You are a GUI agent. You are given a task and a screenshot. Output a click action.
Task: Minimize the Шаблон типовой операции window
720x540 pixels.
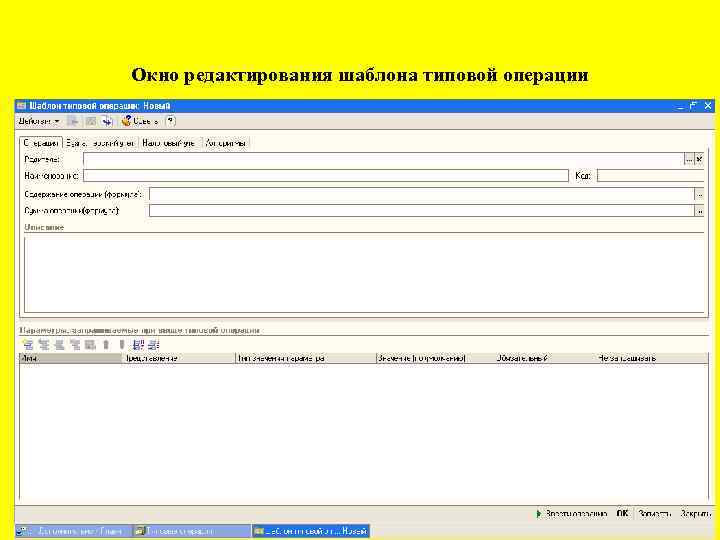pos(681,106)
